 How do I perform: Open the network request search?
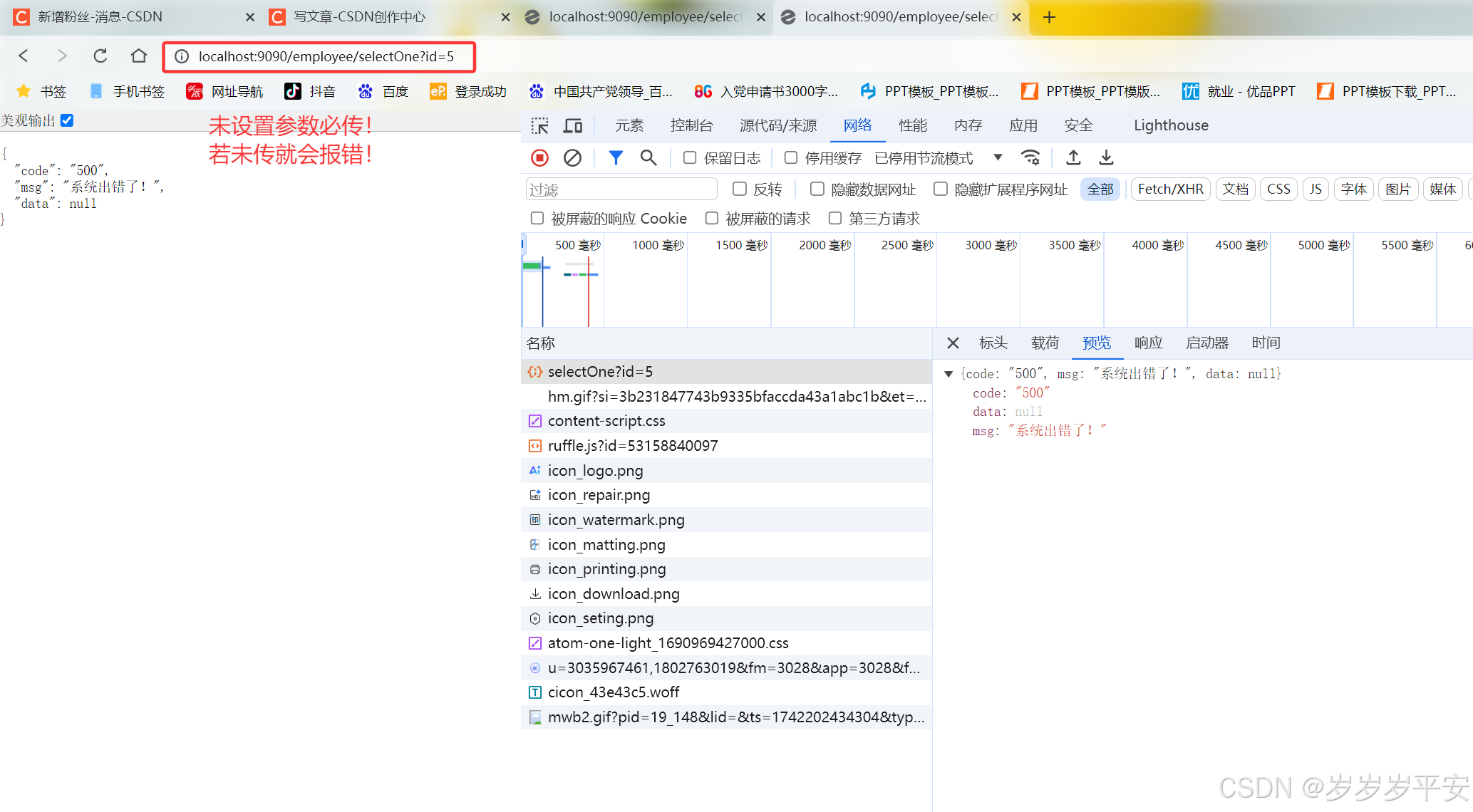648,157
